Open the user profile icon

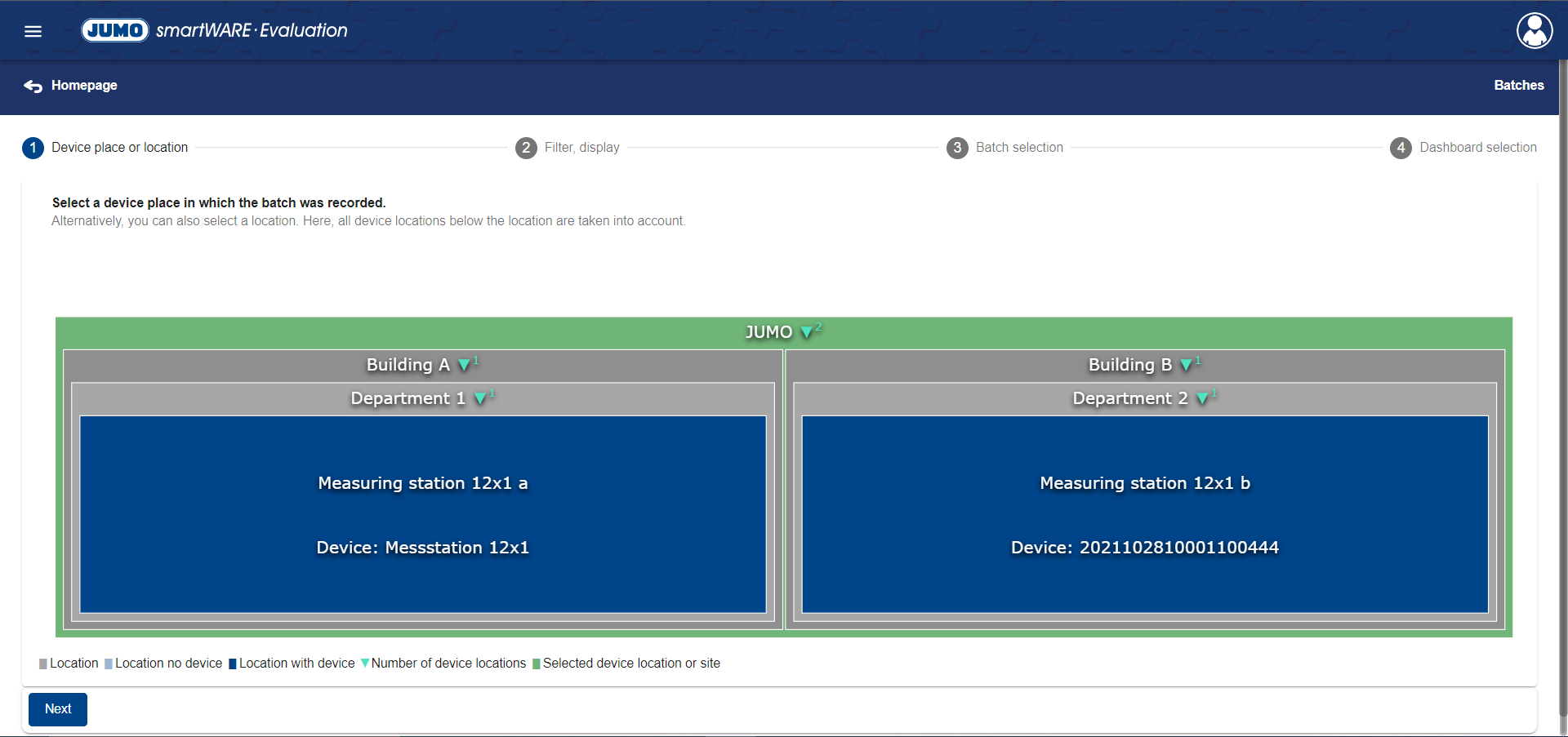[x=1534, y=31]
